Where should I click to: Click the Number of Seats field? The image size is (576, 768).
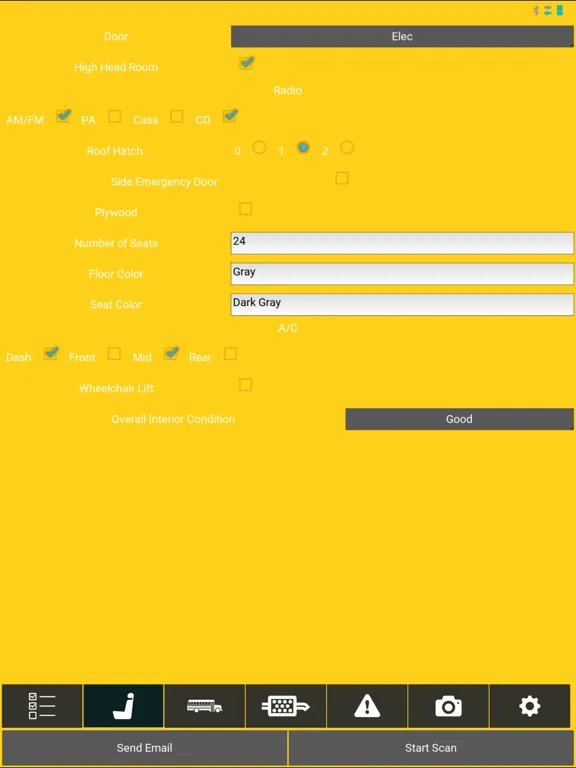click(402, 243)
